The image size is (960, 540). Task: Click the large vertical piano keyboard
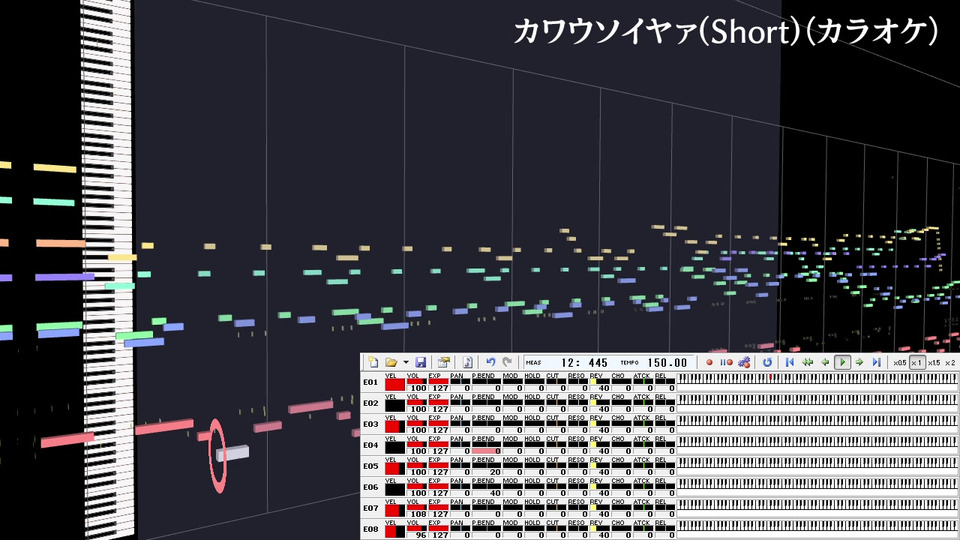pyautogui.click(x=108, y=269)
